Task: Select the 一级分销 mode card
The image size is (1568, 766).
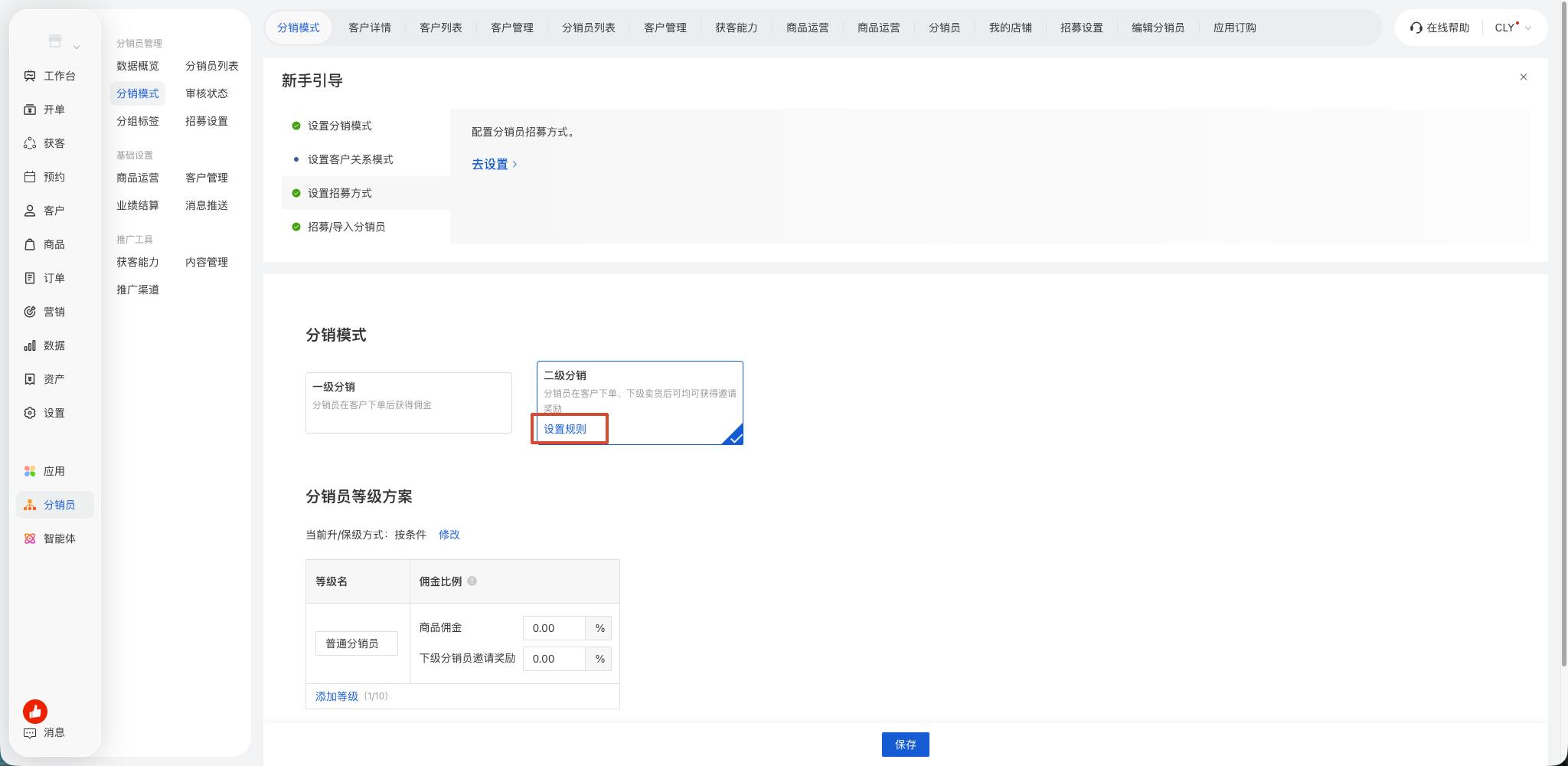Action: (x=409, y=403)
